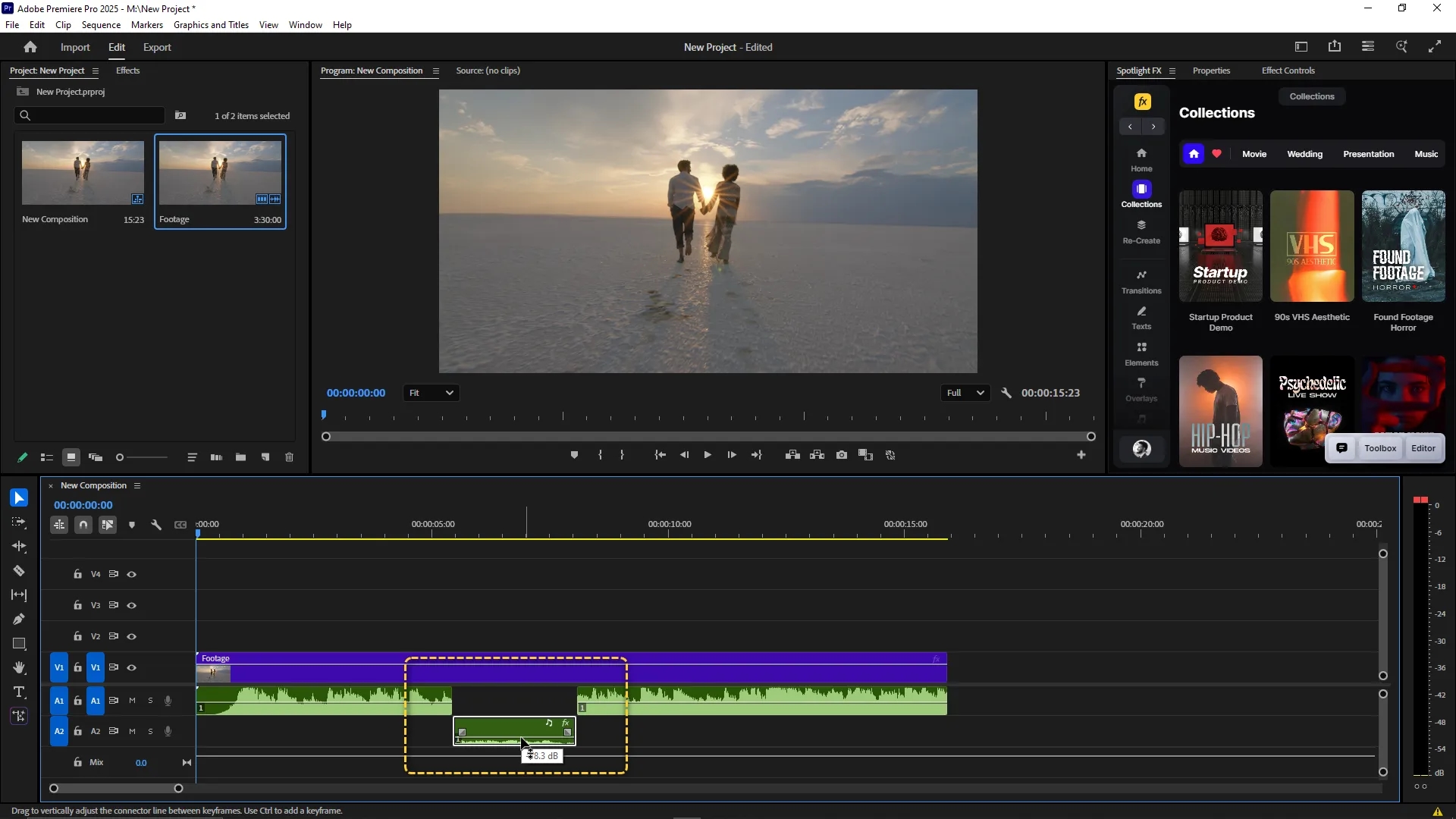Image resolution: width=1456 pixels, height=819 pixels.
Task: Select the Type tool
Action: coord(19,692)
